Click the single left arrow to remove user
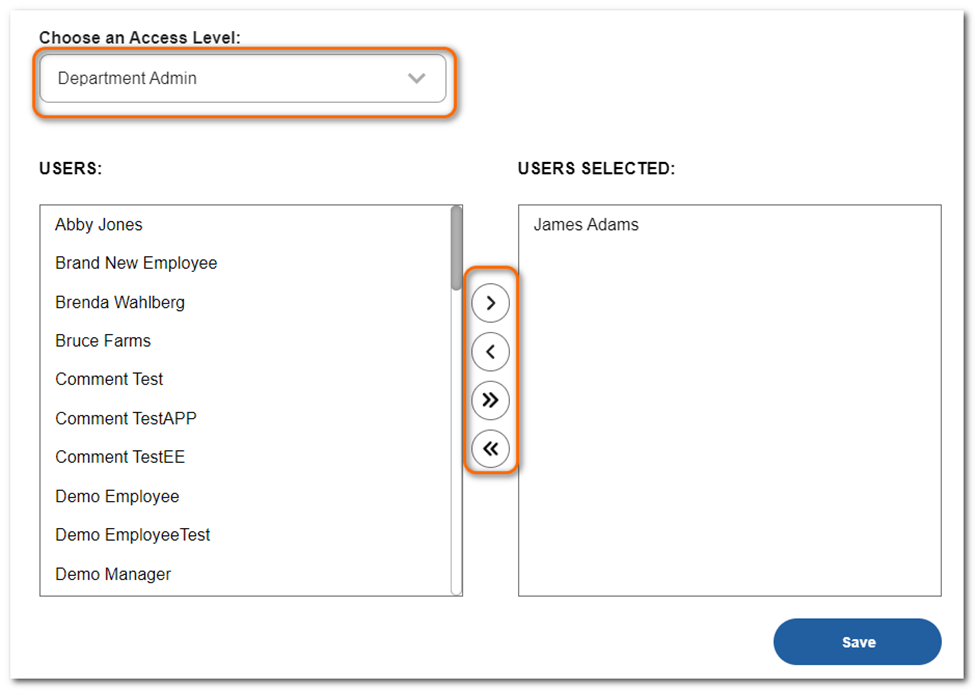The image size is (975, 690). coord(490,351)
